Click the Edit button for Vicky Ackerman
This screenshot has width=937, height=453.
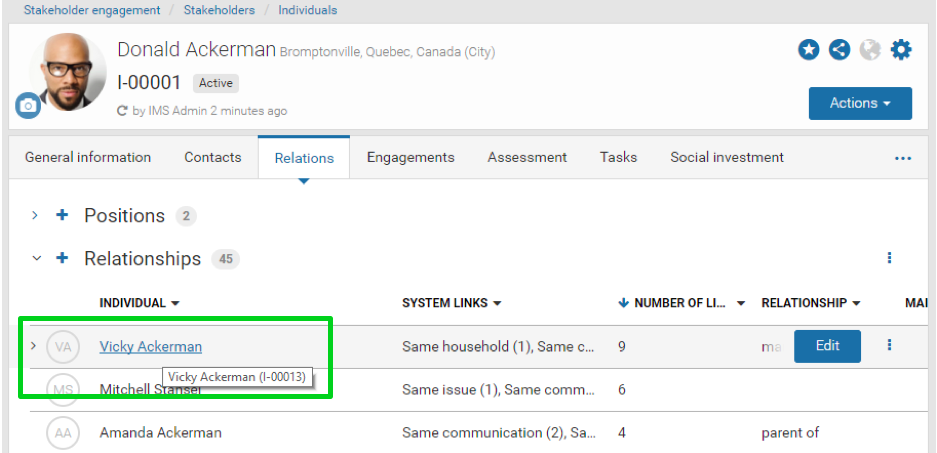[x=827, y=346]
